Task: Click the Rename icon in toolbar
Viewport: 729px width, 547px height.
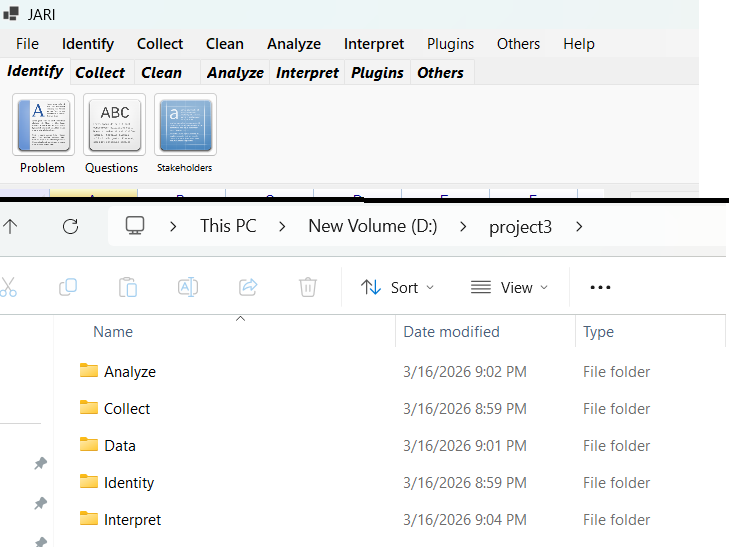Action: (x=188, y=287)
